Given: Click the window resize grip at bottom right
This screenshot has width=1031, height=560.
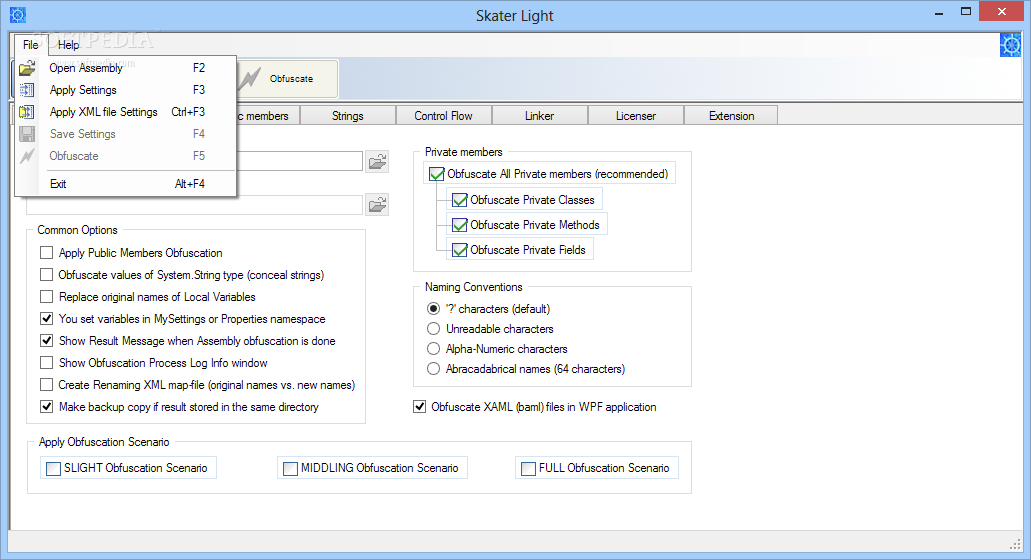Looking at the screenshot, I should tap(1015, 544).
